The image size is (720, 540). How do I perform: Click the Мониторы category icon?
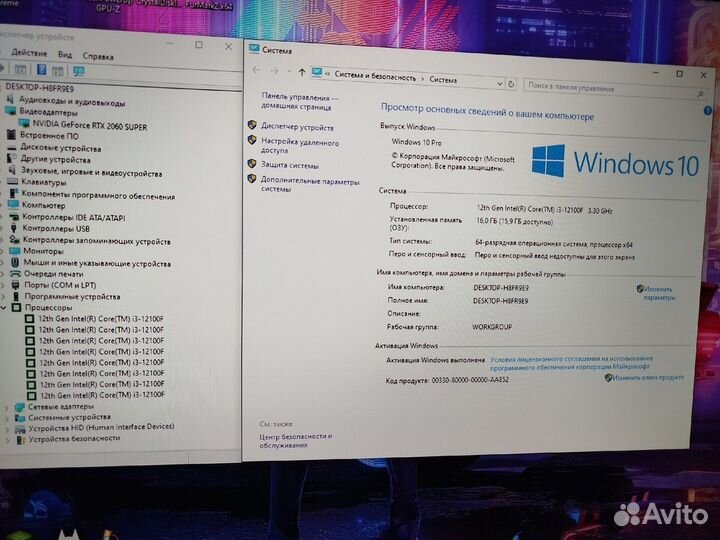[x=15, y=251]
